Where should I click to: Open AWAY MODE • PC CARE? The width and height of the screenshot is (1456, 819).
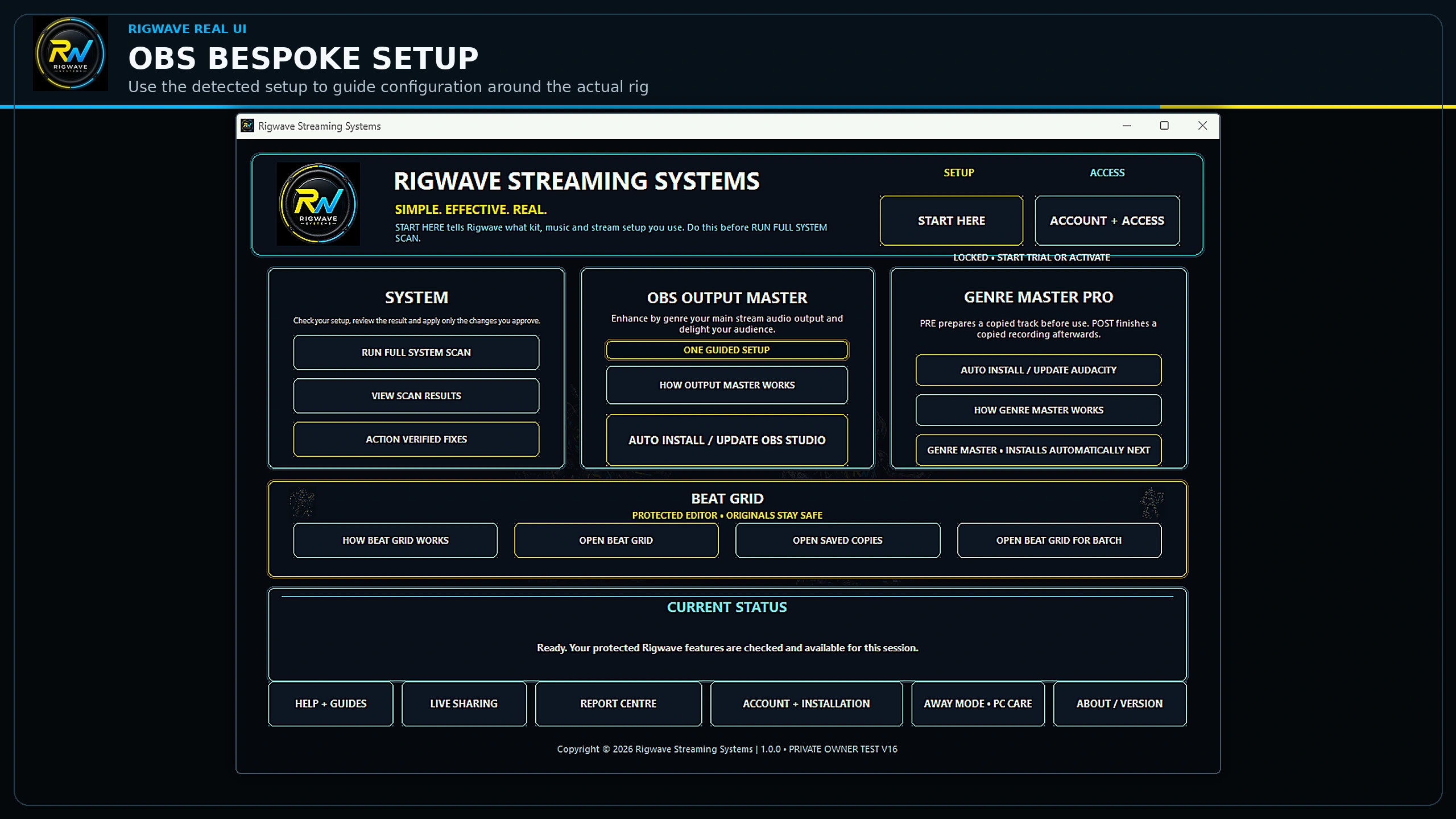(978, 704)
